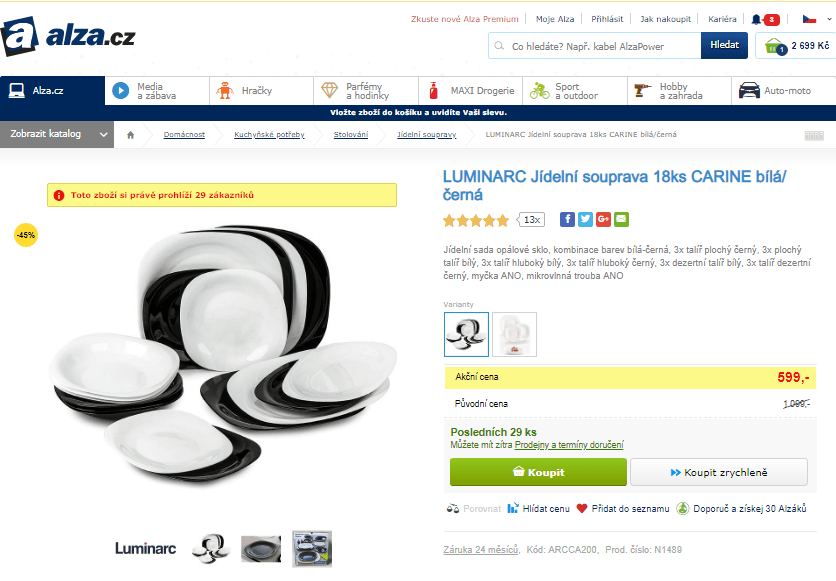The width and height of the screenshot is (836, 581).
Task: Share product via Twitter icon
Action: click(585, 219)
